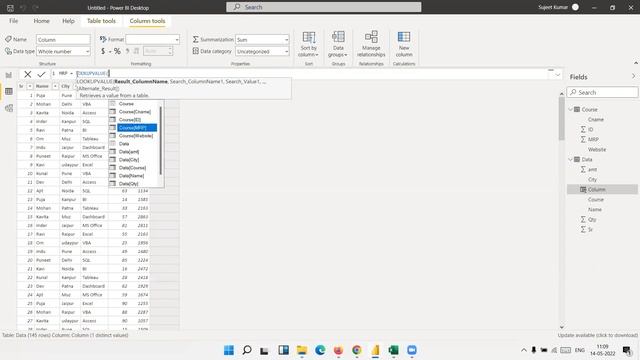Select the amt field under Data
640x360 pixels.
pyautogui.click(x=592, y=169)
